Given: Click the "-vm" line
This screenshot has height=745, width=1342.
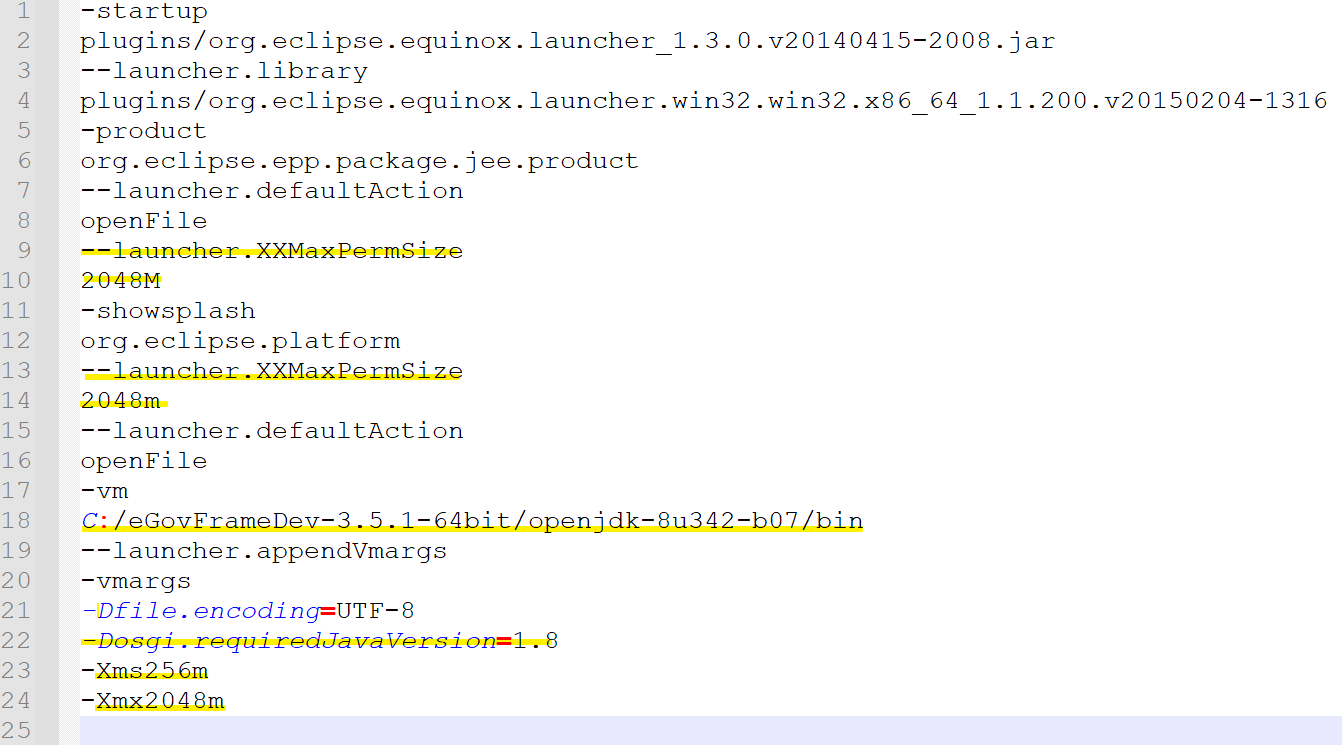Looking at the screenshot, I should click(105, 491).
